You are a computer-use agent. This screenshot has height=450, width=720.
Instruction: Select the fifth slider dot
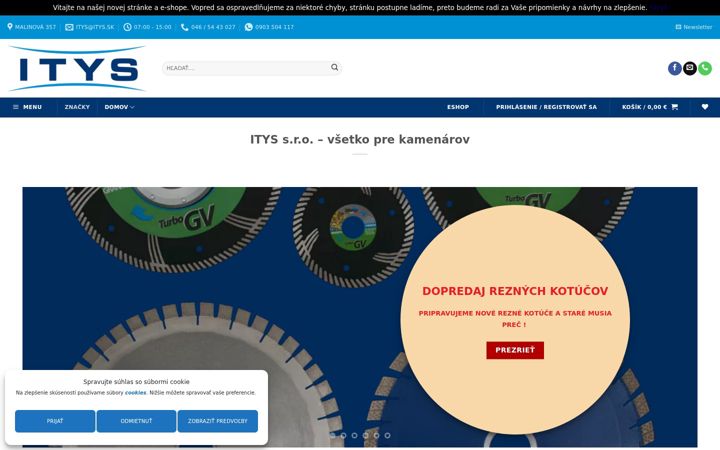pos(377,435)
